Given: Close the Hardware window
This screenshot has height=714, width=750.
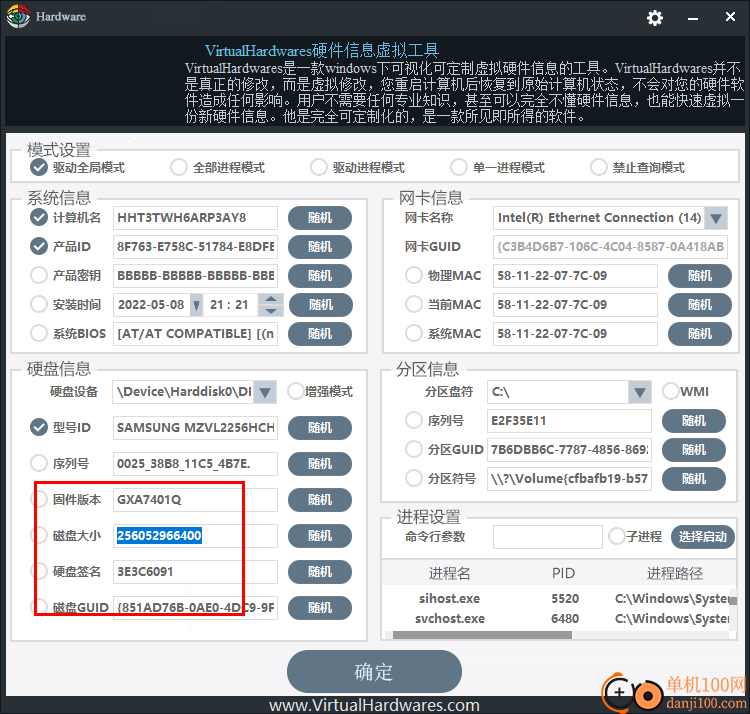Looking at the screenshot, I should pos(730,17).
